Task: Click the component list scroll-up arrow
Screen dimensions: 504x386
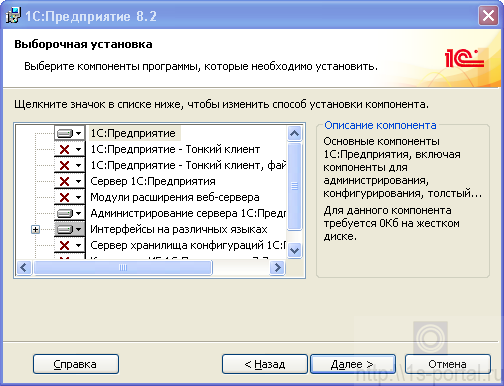Action: point(294,134)
